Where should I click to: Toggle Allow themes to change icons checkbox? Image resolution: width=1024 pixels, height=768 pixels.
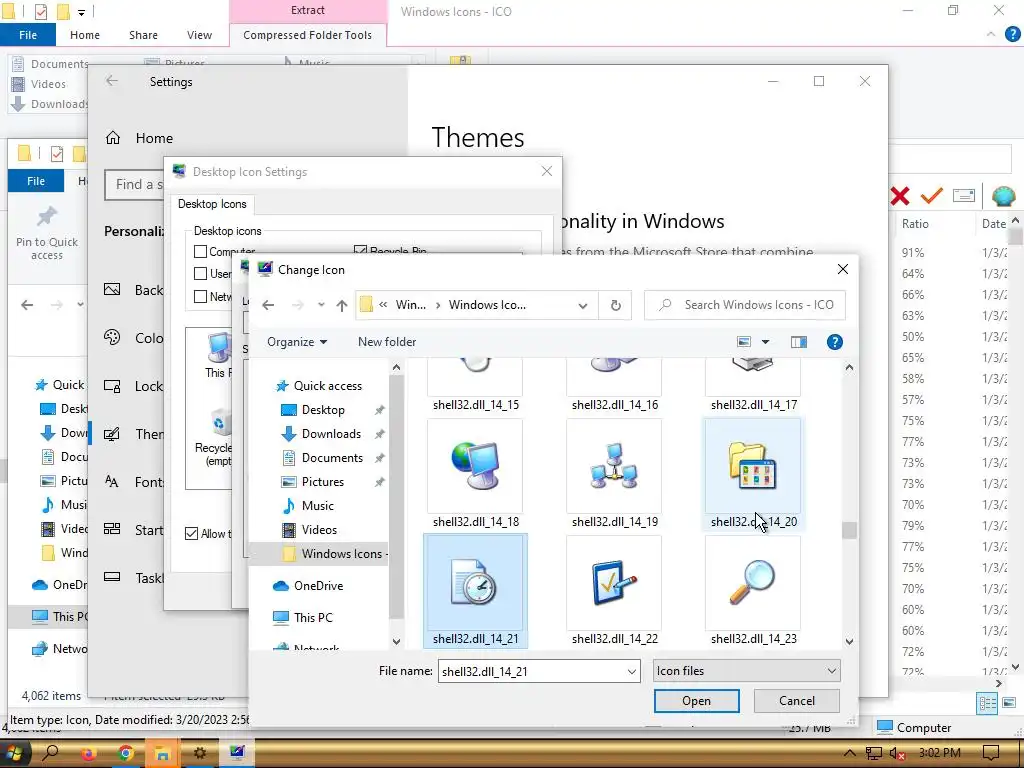tap(191, 534)
